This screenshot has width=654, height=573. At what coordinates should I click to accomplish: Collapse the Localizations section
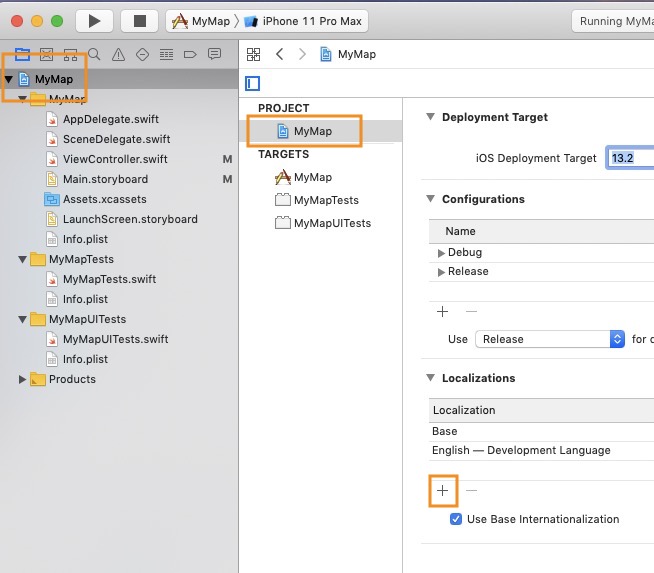(430, 378)
